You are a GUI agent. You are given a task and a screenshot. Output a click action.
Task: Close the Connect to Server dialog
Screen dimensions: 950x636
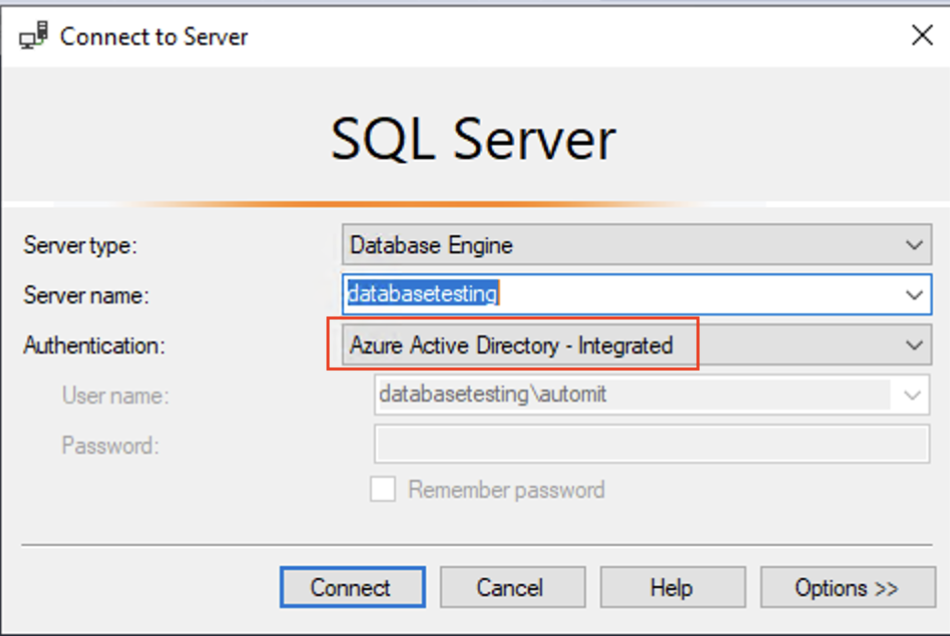pos(921,37)
